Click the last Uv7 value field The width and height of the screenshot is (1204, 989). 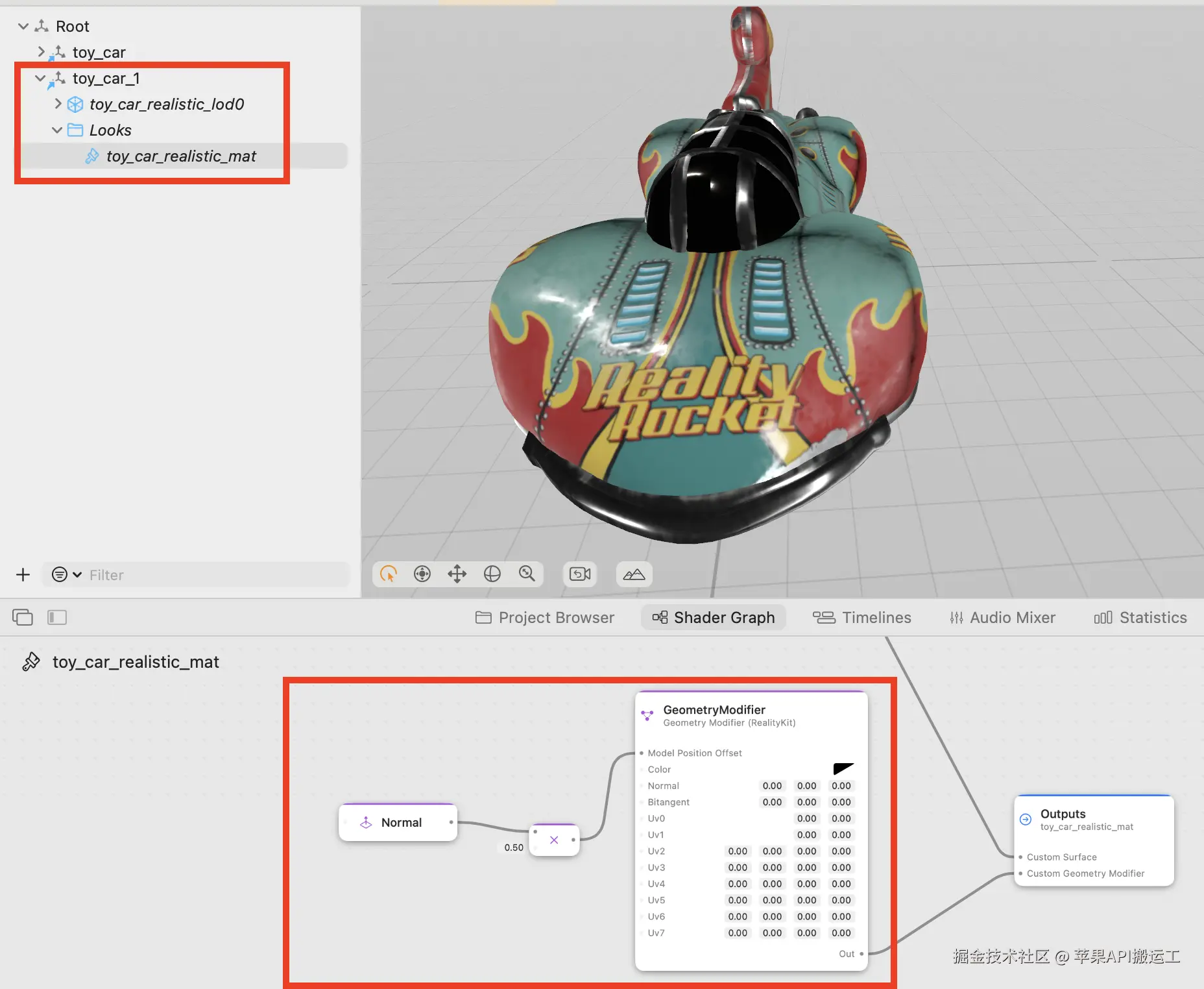(841, 933)
